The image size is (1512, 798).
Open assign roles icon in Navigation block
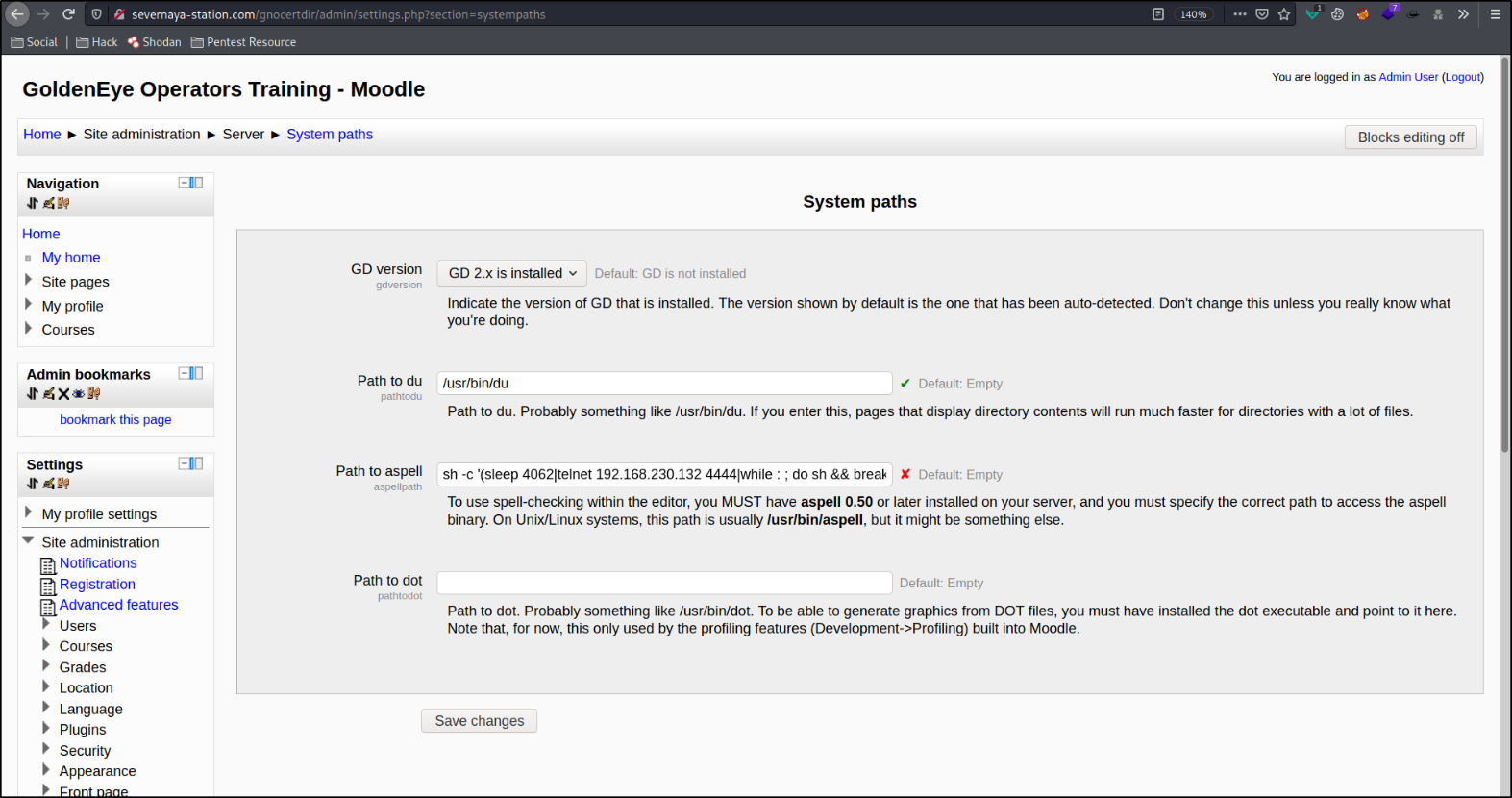63,203
